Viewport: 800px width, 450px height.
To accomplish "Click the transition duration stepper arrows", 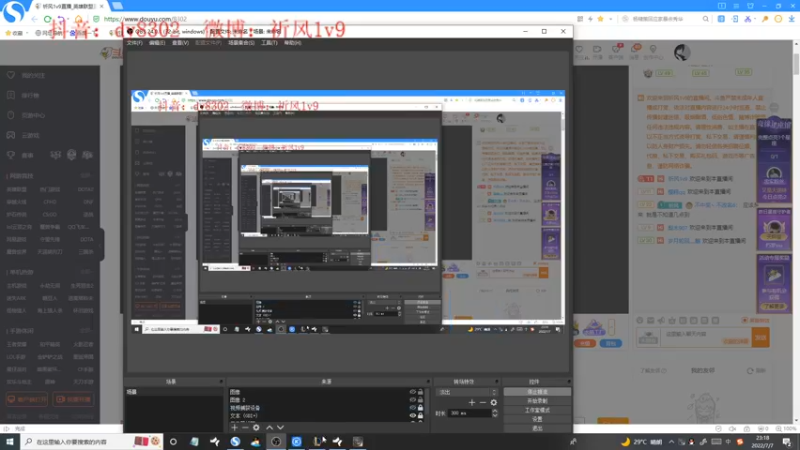I will coord(494,413).
